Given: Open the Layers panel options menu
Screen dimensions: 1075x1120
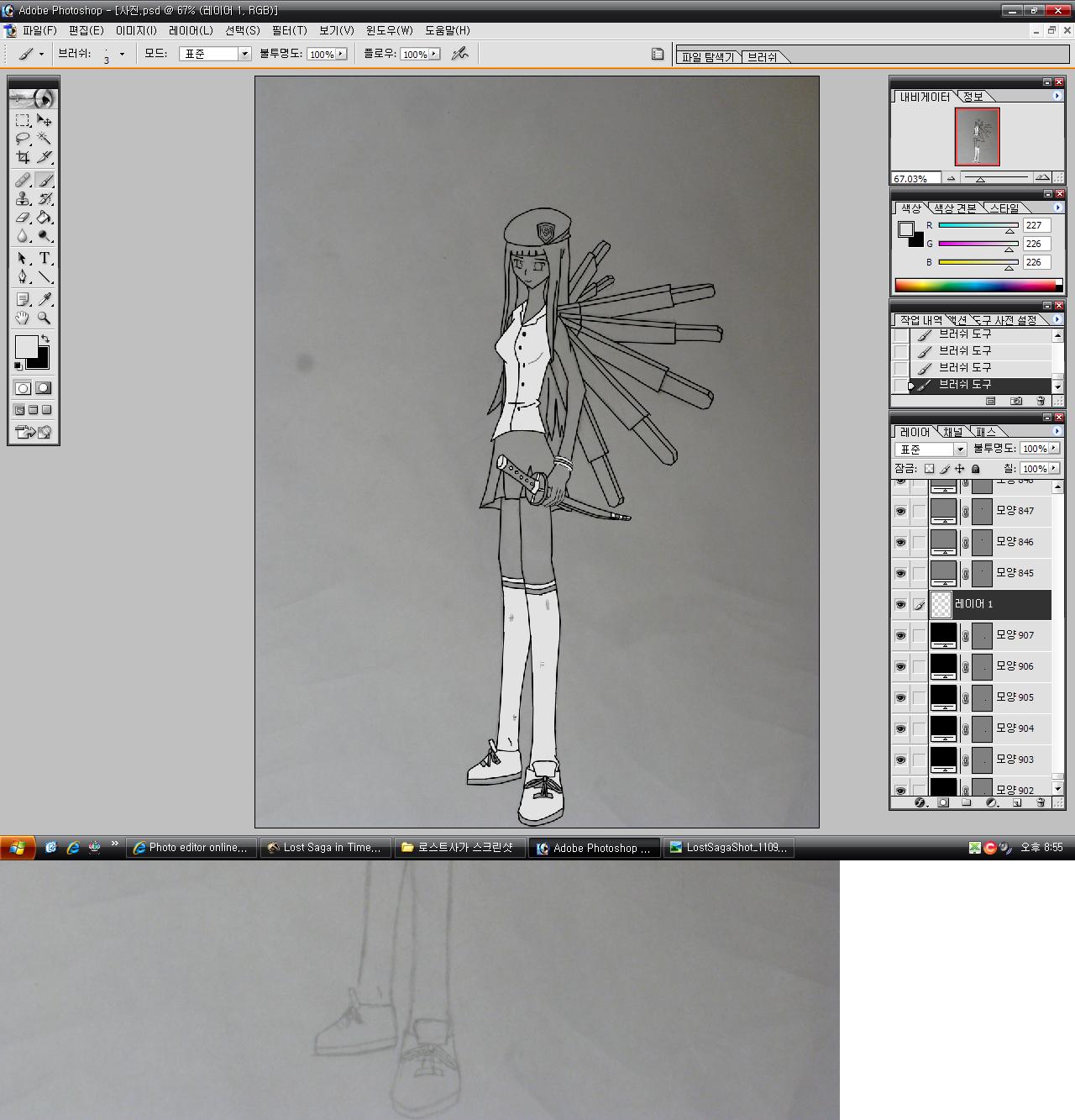Looking at the screenshot, I should (1057, 431).
